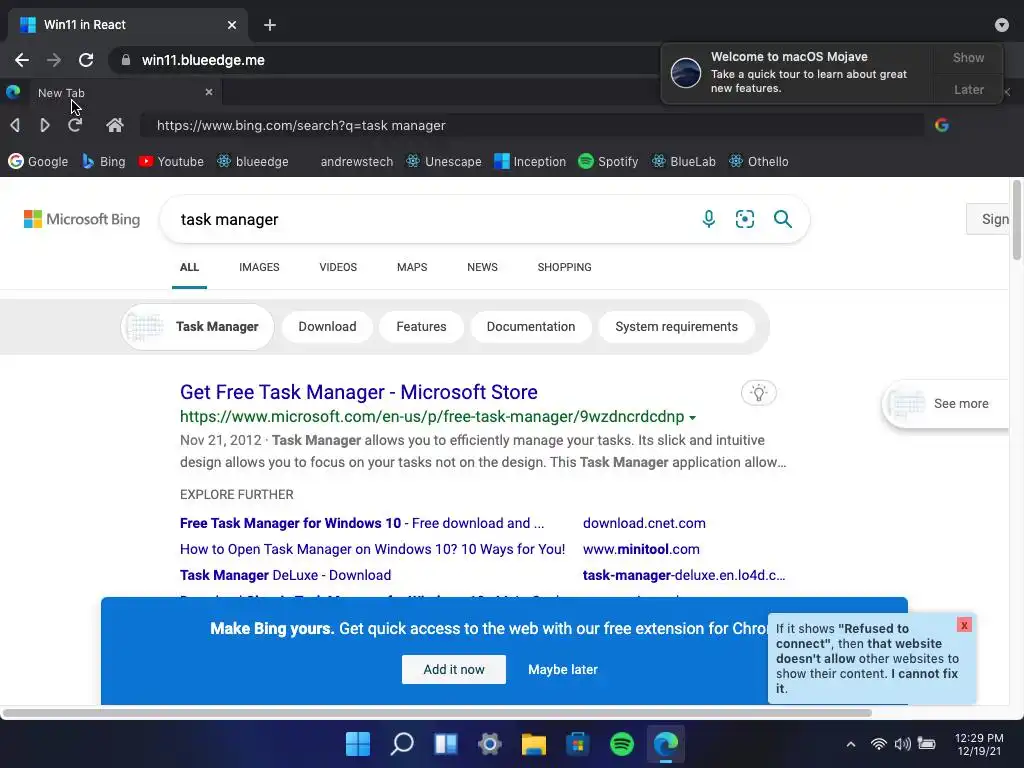This screenshot has height=768, width=1024.
Task: Open the andrewstech bookmark
Action: click(357, 161)
